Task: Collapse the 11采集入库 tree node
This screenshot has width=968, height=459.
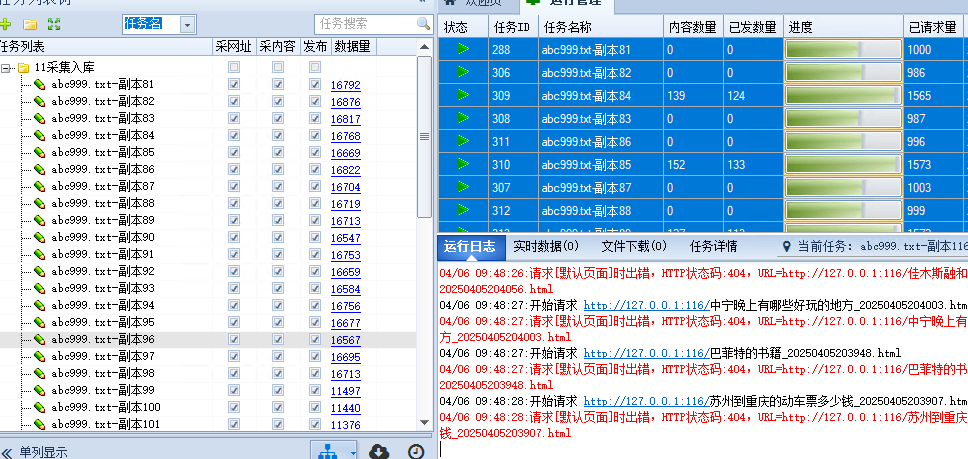Action: coord(6,68)
